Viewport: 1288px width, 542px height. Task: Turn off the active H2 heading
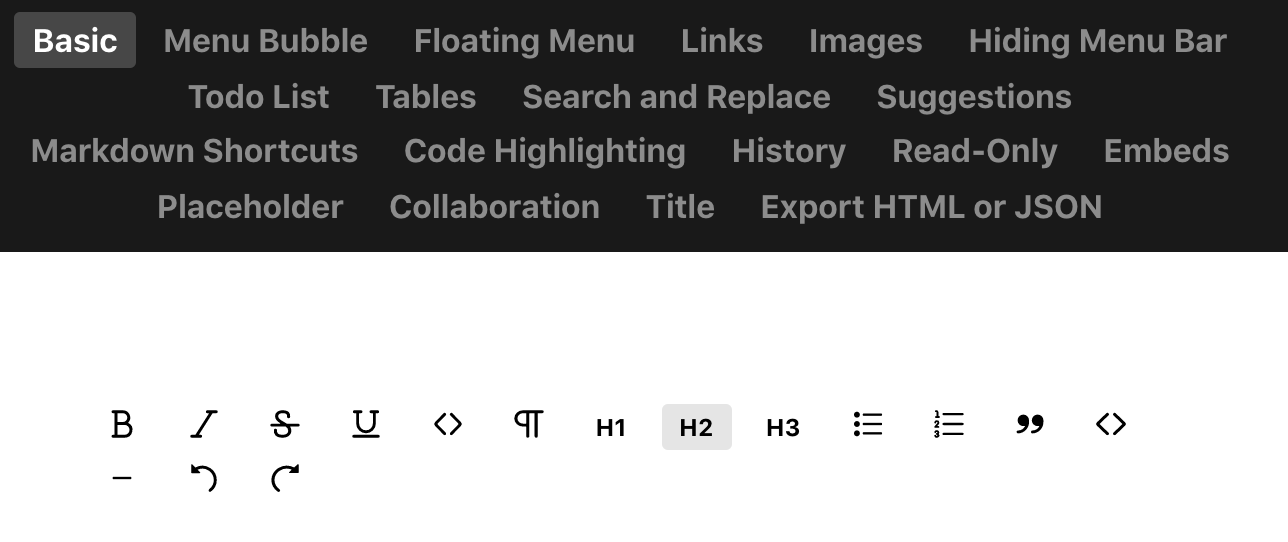click(x=696, y=427)
